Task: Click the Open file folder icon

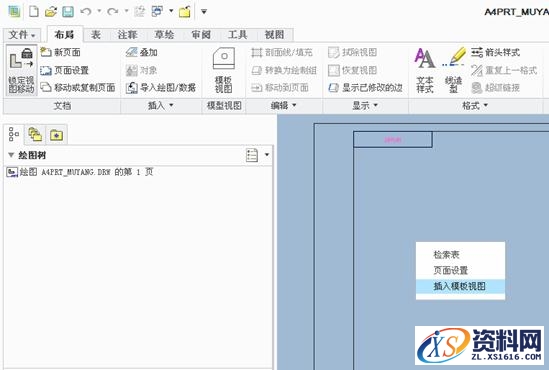Action: pyautogui.click(x=51, y=12)
